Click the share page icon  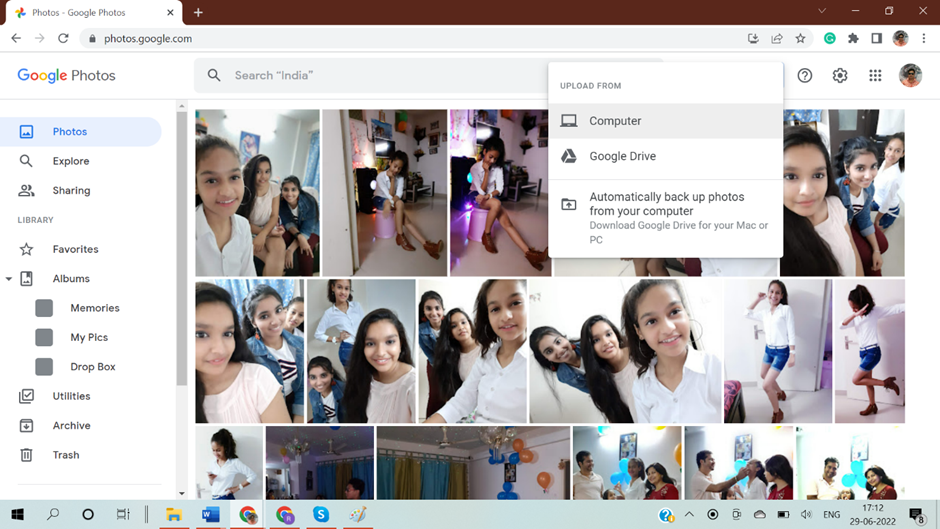click(x=777, y=38)
